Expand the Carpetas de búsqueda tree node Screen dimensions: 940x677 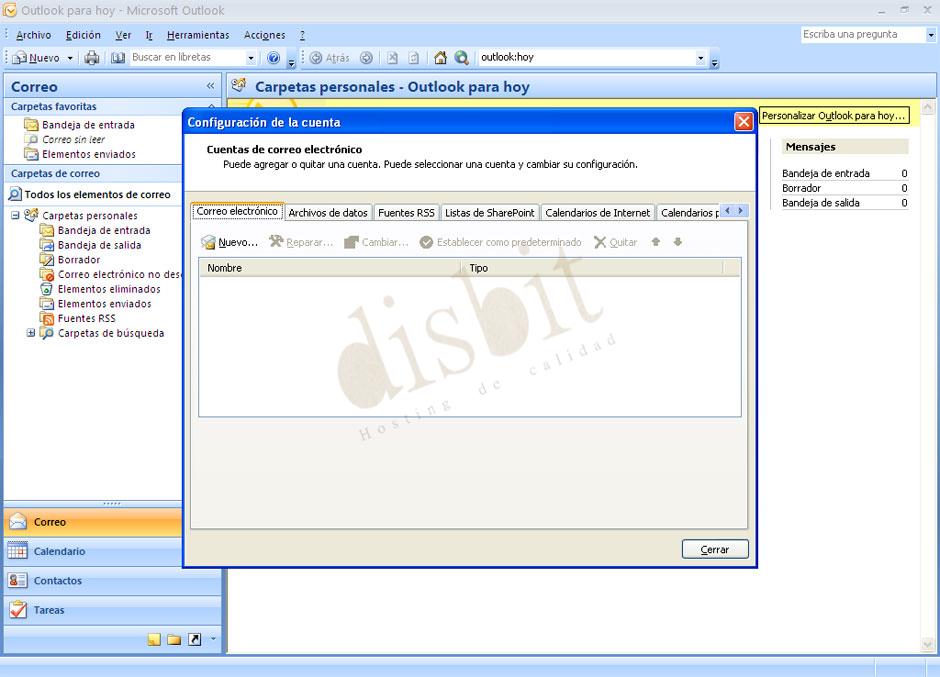point(31,333)
